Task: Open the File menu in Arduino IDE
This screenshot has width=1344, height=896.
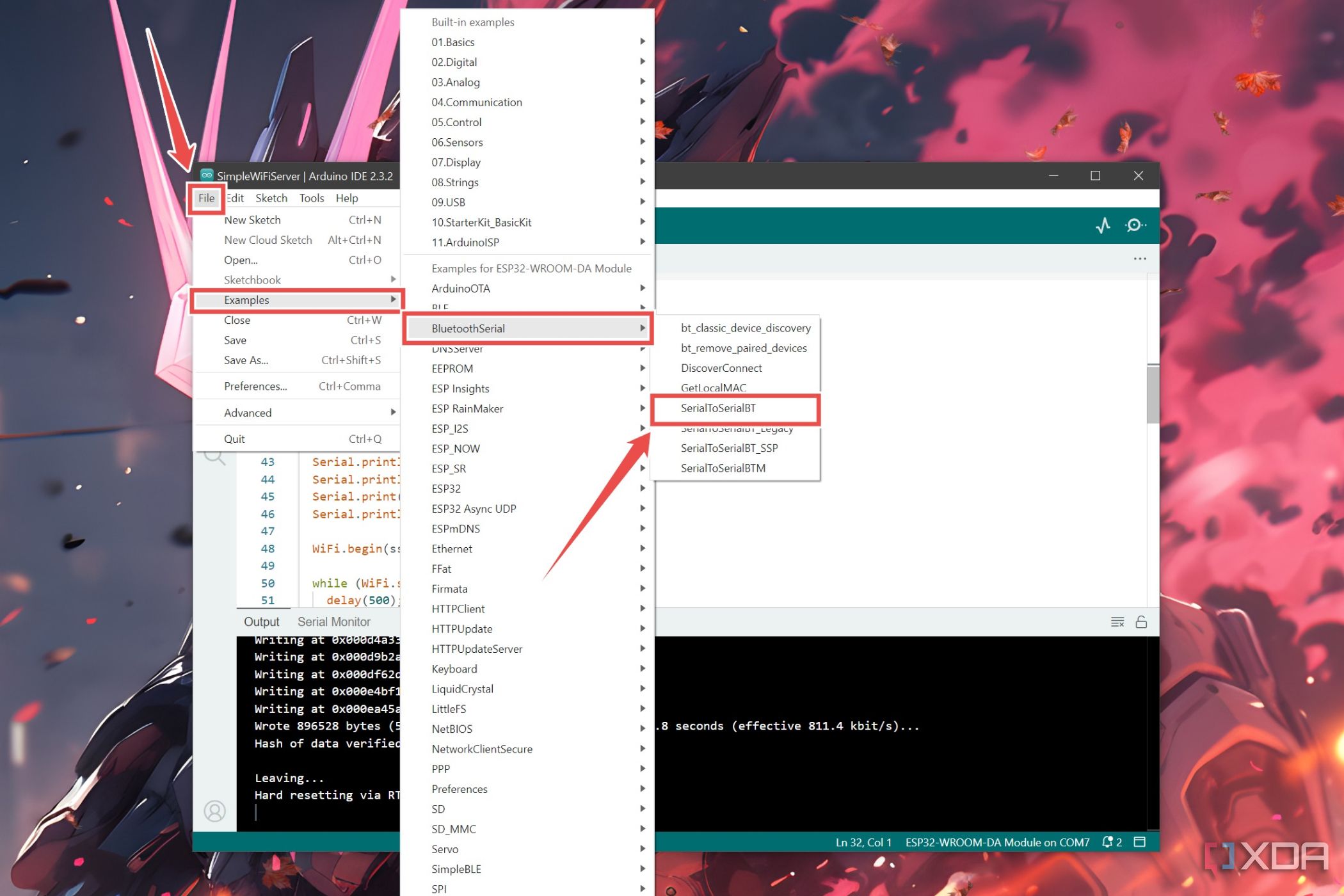Action: 206,197
